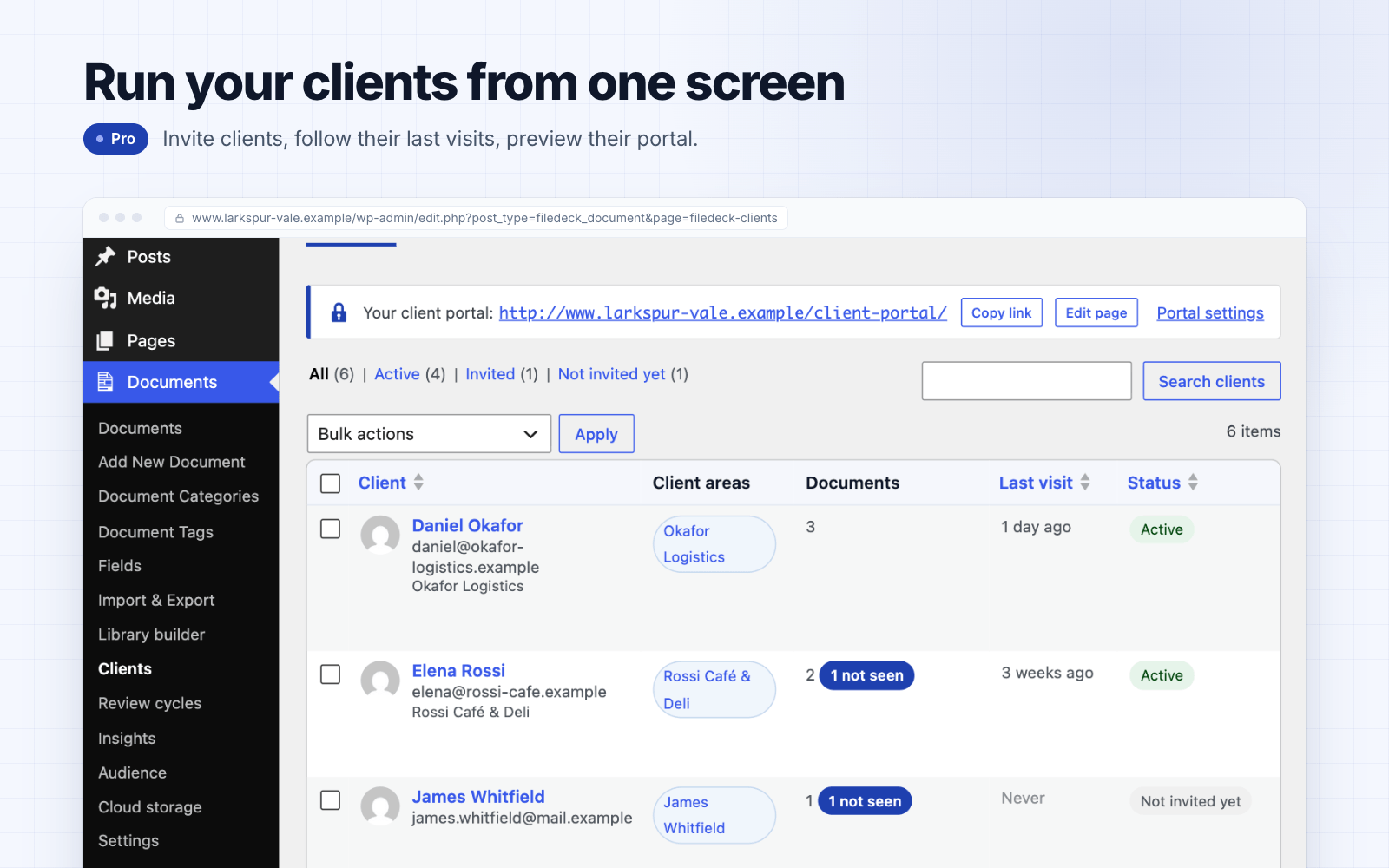Viewport: 1389px width, 868px height.
Task: Click the browser address bar URL
Action: tap(484, 218)
